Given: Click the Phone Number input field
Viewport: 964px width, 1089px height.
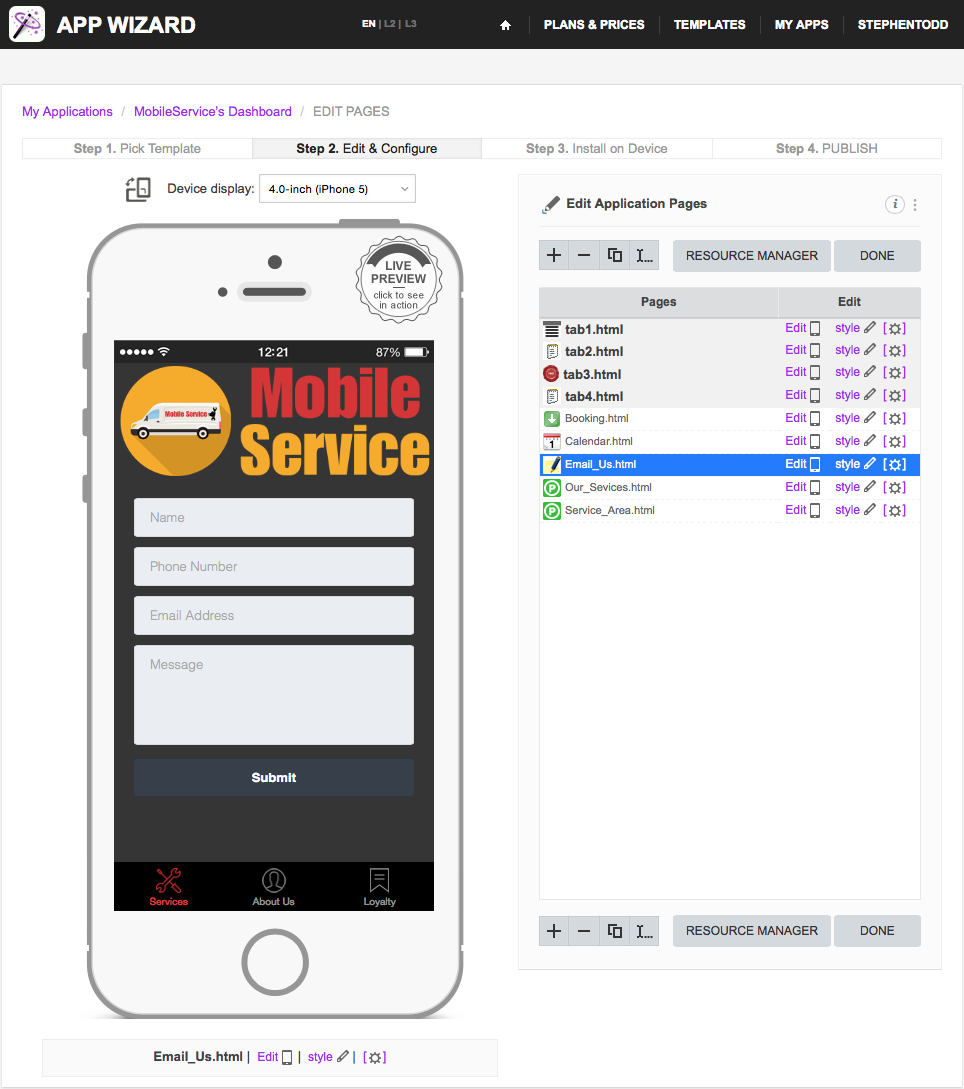Looking at the screenshot, I should pyautogui.click(x=274, y=567).
